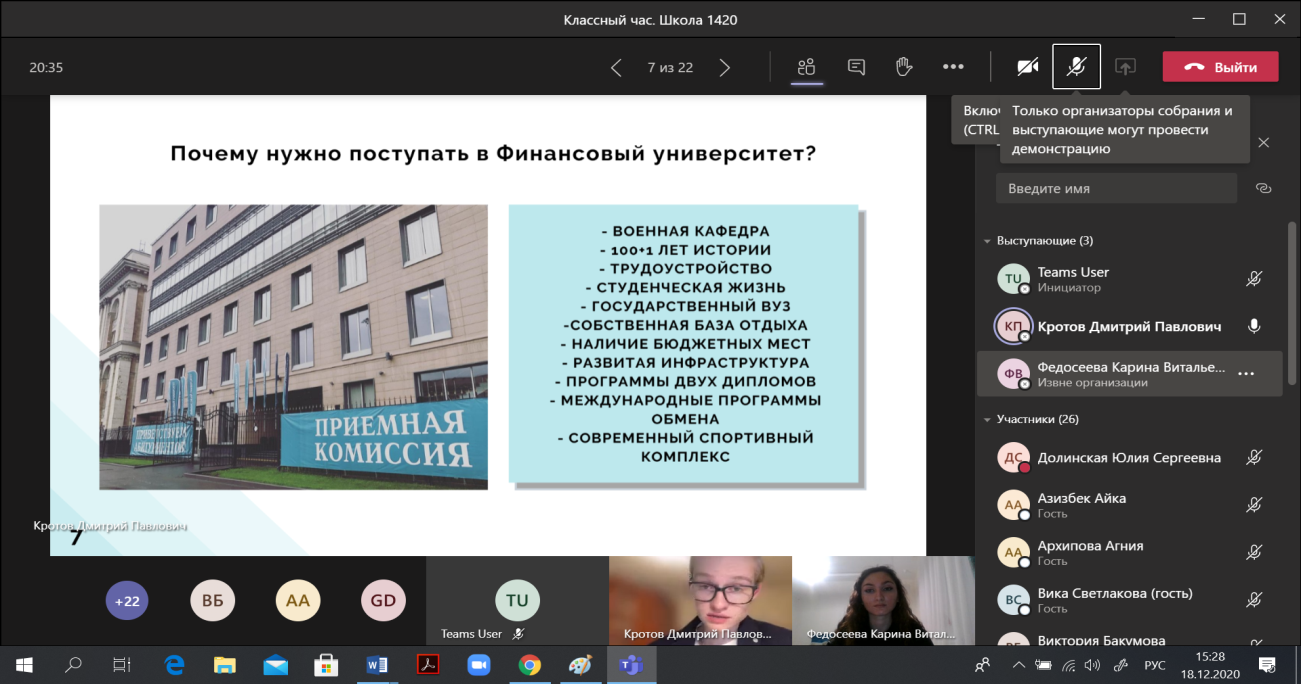Screen dimensions: 1301x684
Task: Open Microsoft Store from taskbar
Action: pos(326,664)
